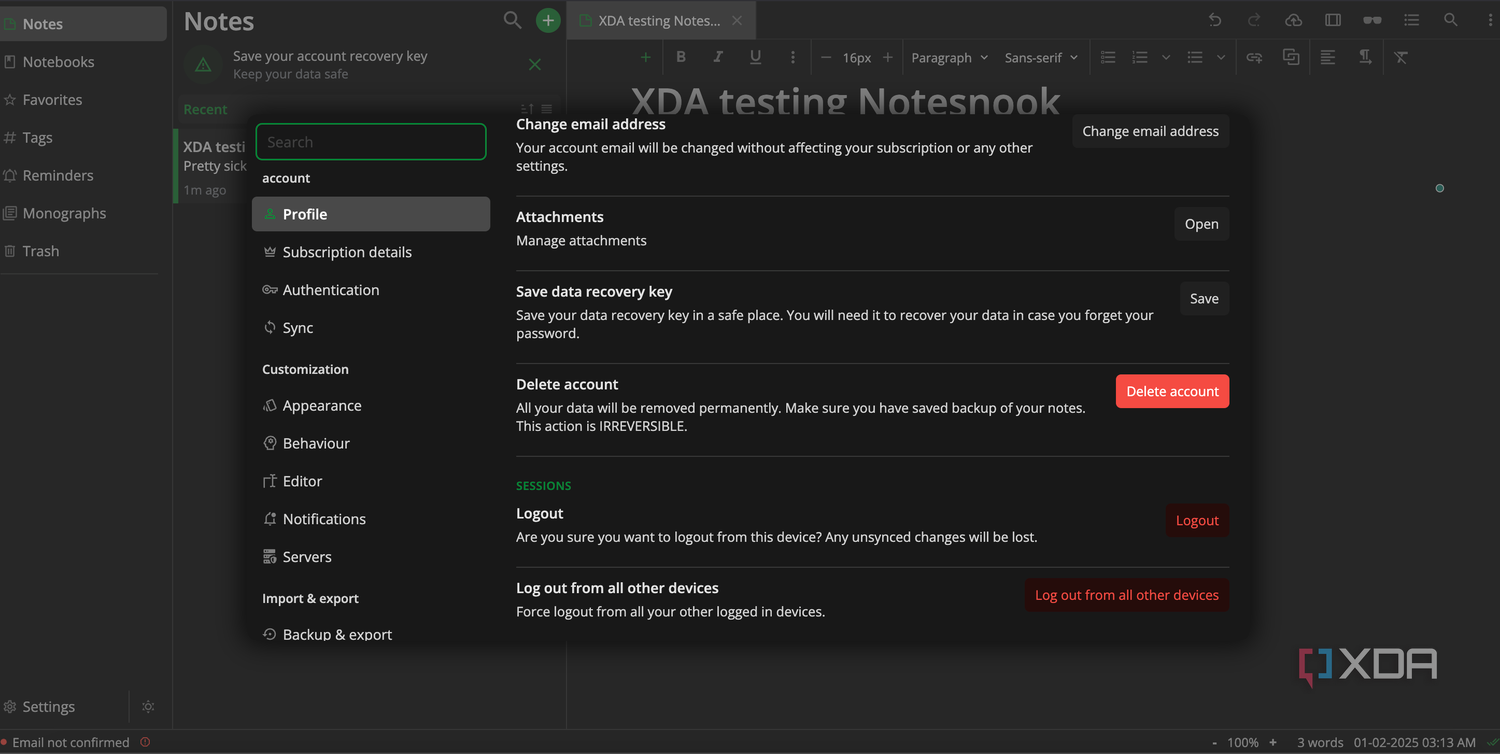Toggle italic formatting
The image size is (1500, 754).
[x=718, y=57]
